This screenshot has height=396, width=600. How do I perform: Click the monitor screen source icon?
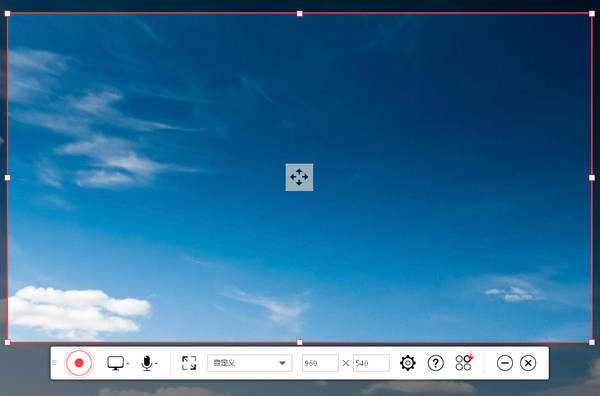coord(116,363)
